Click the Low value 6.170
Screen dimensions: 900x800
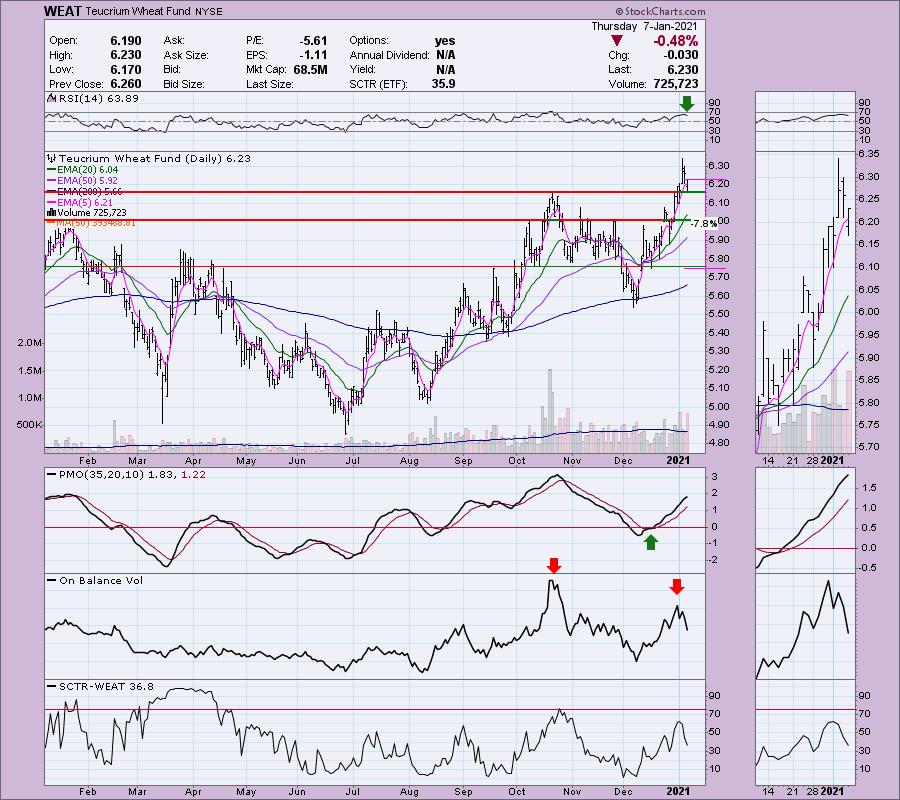pyautogui.click(x=126, y=69)
